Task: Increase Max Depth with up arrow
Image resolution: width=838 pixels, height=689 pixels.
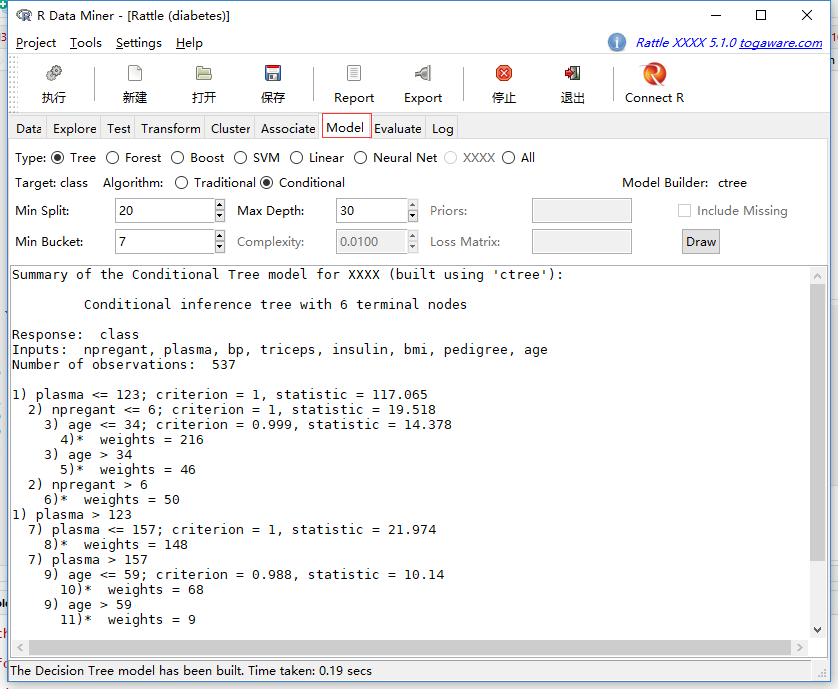Action: (413, 205)
